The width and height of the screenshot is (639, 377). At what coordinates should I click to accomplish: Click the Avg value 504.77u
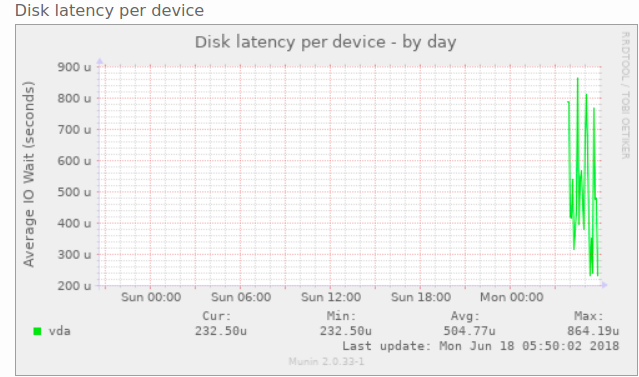(x=469, y=331)
